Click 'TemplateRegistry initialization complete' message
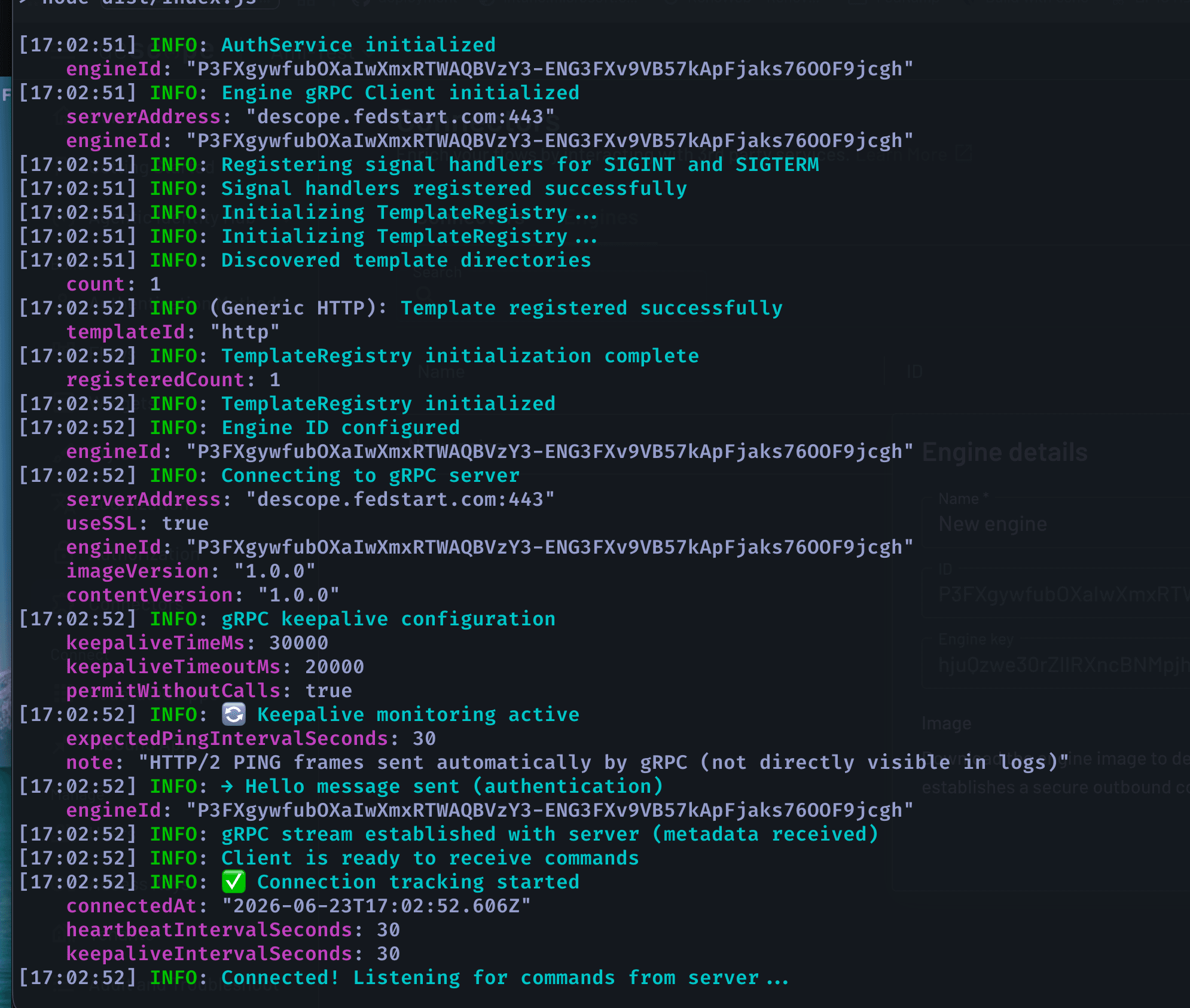Viewport: 1190px width, 1008px height. tap(460, 356)
